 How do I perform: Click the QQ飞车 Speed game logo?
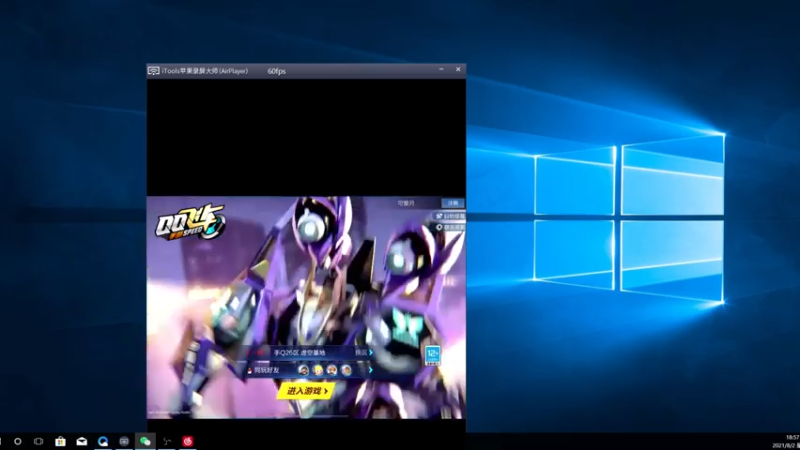[x=190, y=222]
